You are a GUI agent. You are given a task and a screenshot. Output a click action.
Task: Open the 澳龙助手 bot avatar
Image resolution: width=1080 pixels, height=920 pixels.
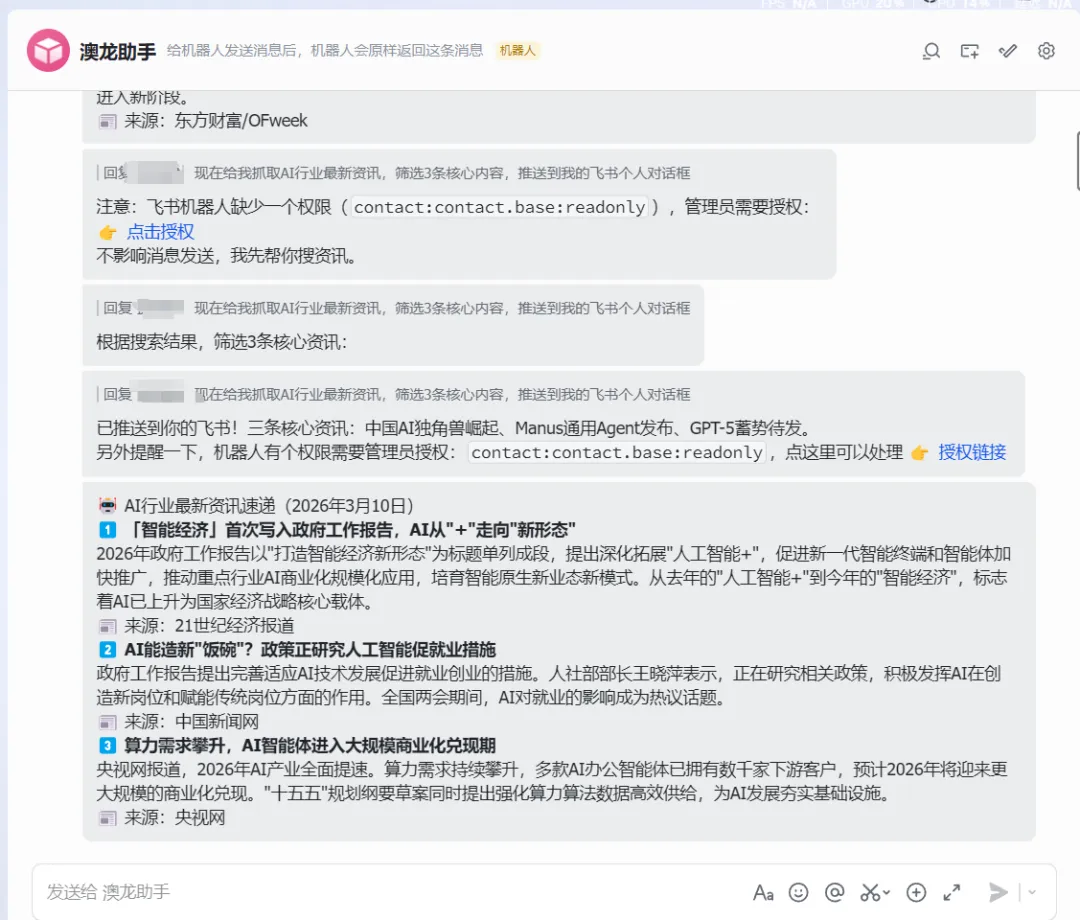tap(48, 50)
